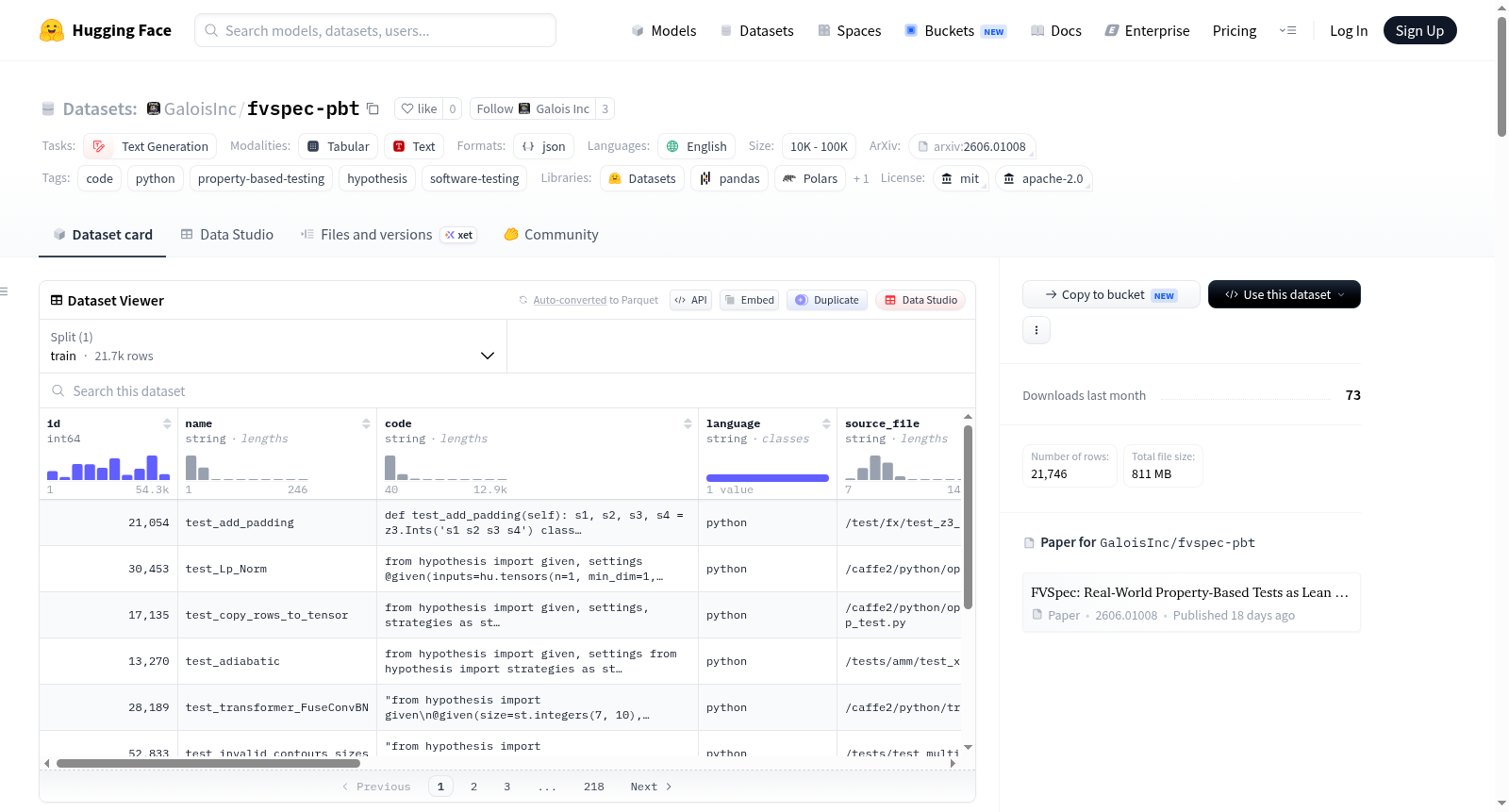Viewport: 1509px width, 812px height.
Task: Click the Pricing link
Action: pyautogui.click(x=1235, y=30)
